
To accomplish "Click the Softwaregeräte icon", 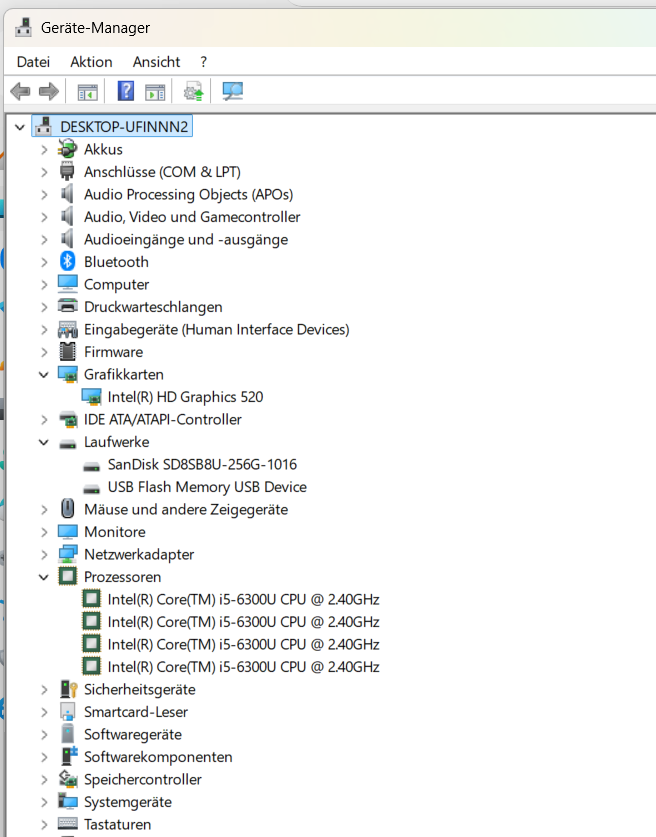I will 68,734.
